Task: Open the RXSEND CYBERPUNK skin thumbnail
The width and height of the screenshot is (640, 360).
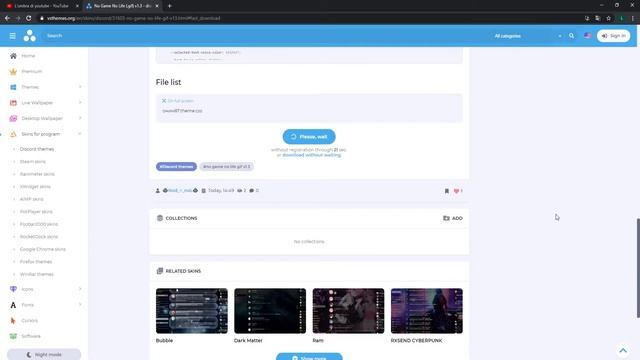Action: 427,311
